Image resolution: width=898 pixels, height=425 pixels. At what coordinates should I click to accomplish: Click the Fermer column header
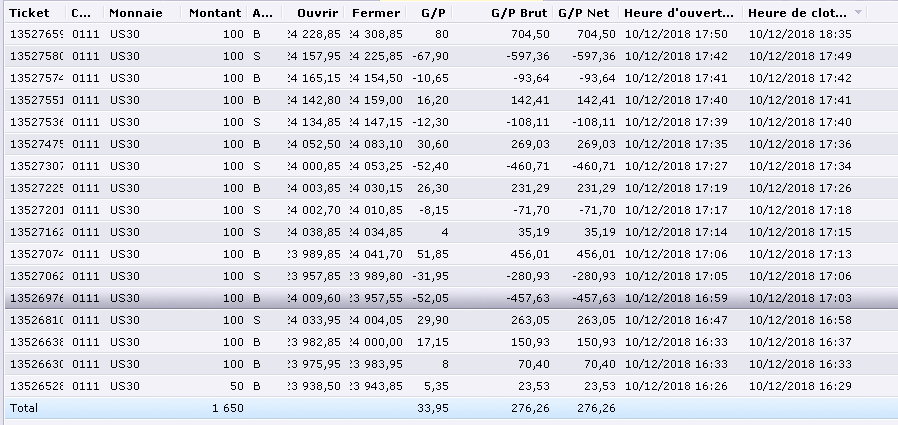(x=376, y=14)
